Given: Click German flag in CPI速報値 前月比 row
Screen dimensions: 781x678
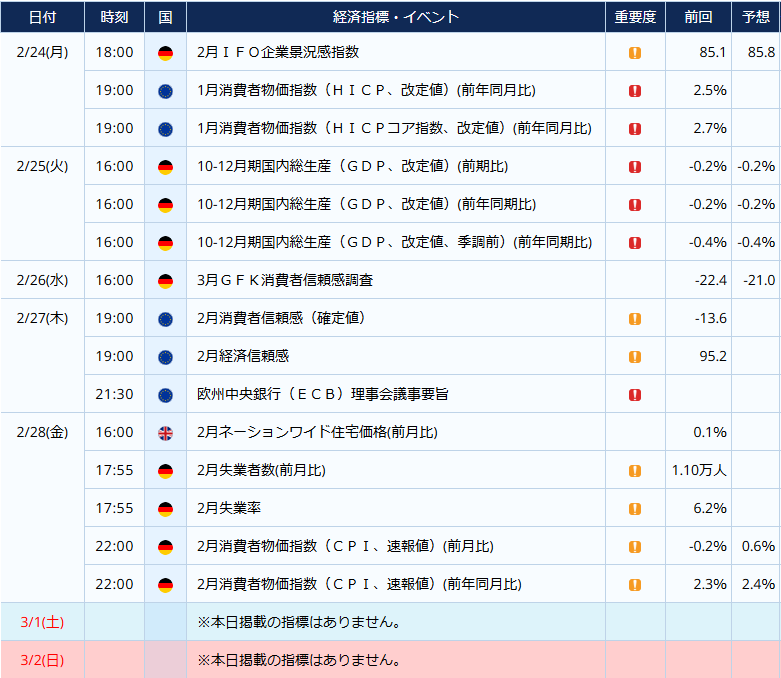Looking at the screenshot, I should click(165, 547).
